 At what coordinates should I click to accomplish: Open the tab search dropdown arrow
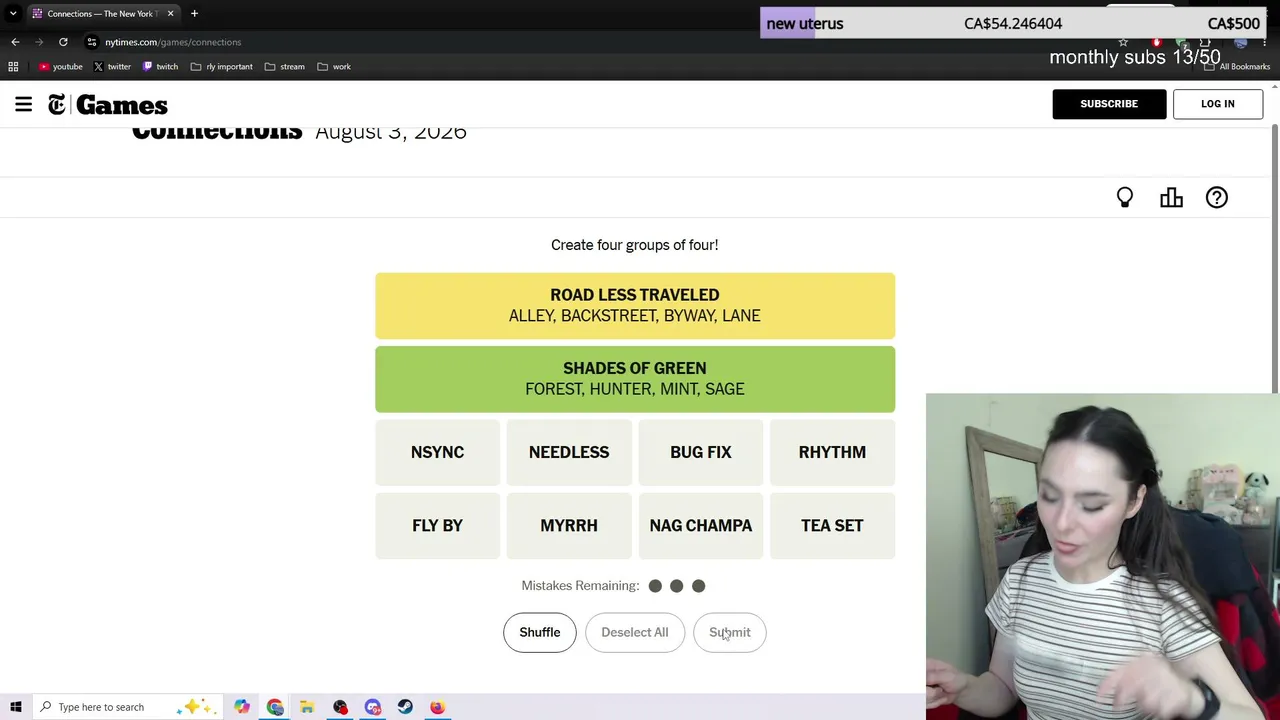pos(13,13)
